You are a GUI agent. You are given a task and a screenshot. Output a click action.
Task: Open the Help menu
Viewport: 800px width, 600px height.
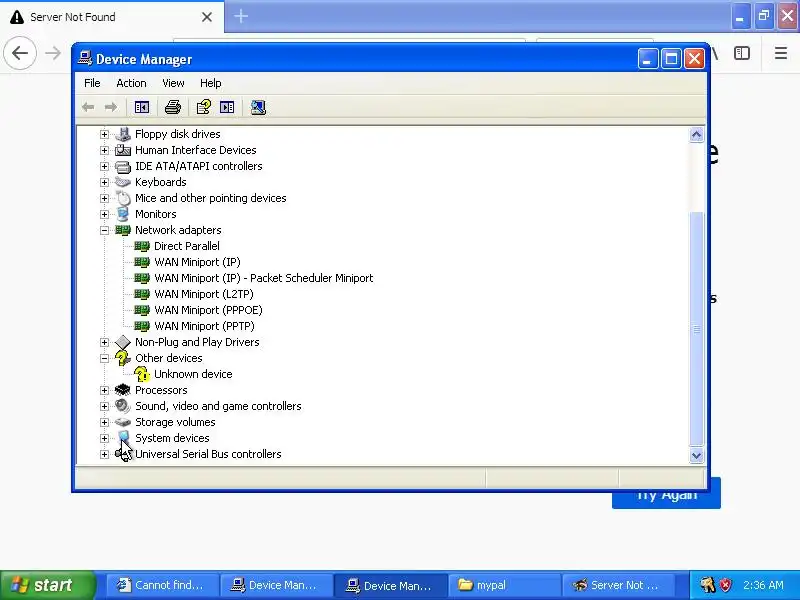210,83
